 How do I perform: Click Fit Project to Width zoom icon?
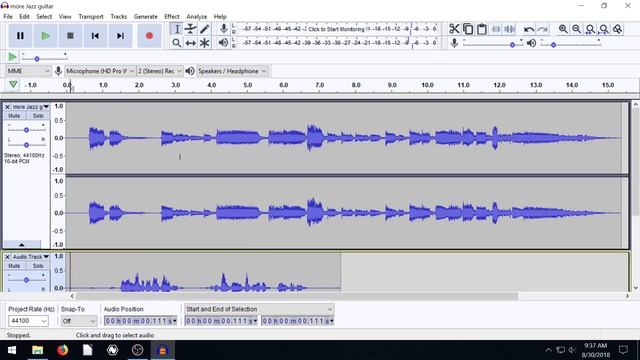pos(604,29)
